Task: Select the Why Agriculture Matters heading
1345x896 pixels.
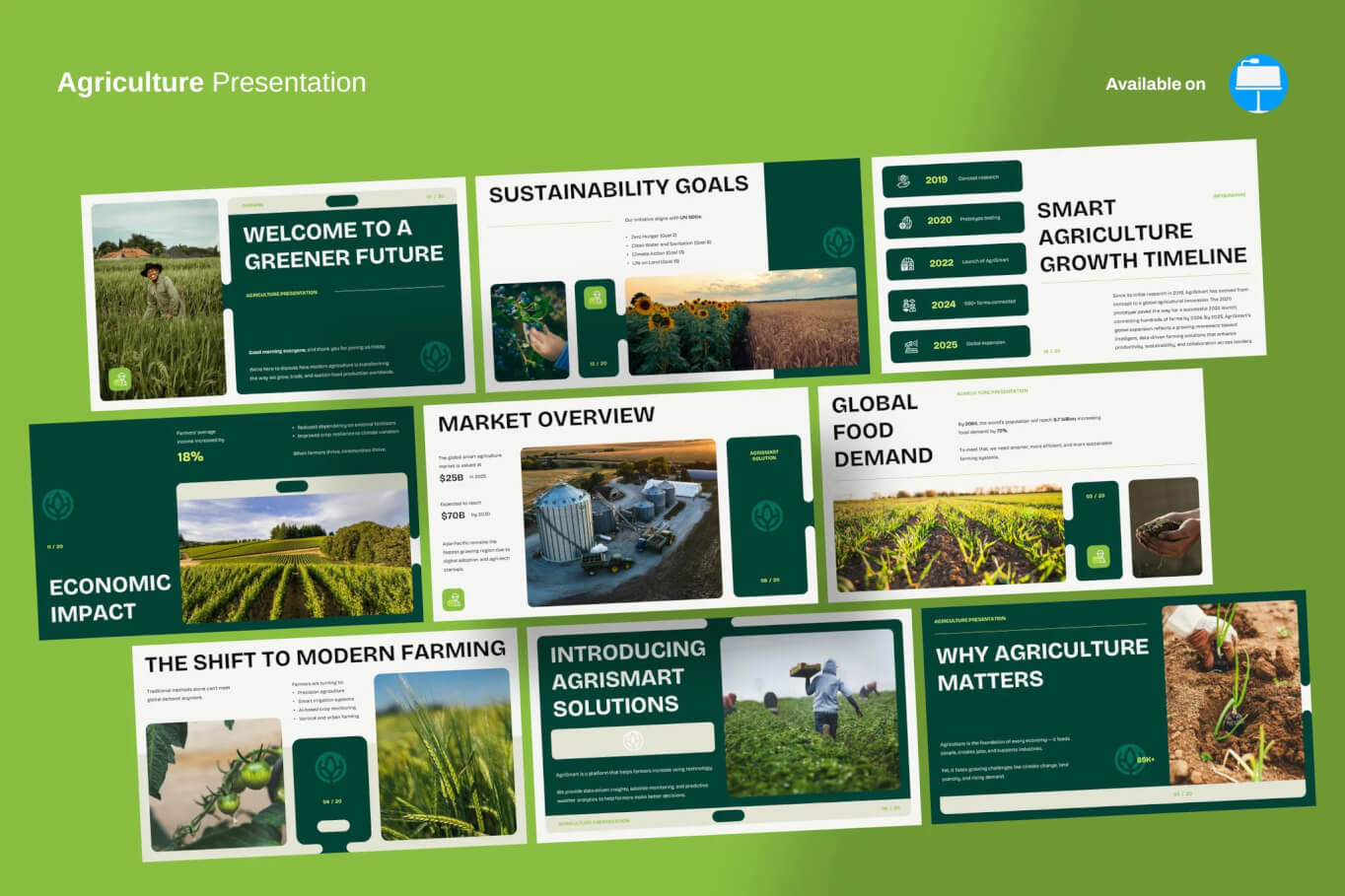Action: point(1041,665)
